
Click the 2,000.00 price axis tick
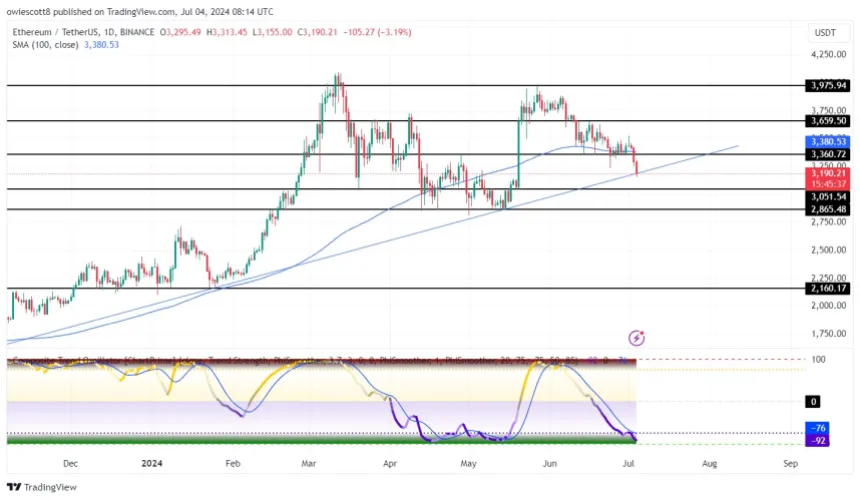pos(829,305)
